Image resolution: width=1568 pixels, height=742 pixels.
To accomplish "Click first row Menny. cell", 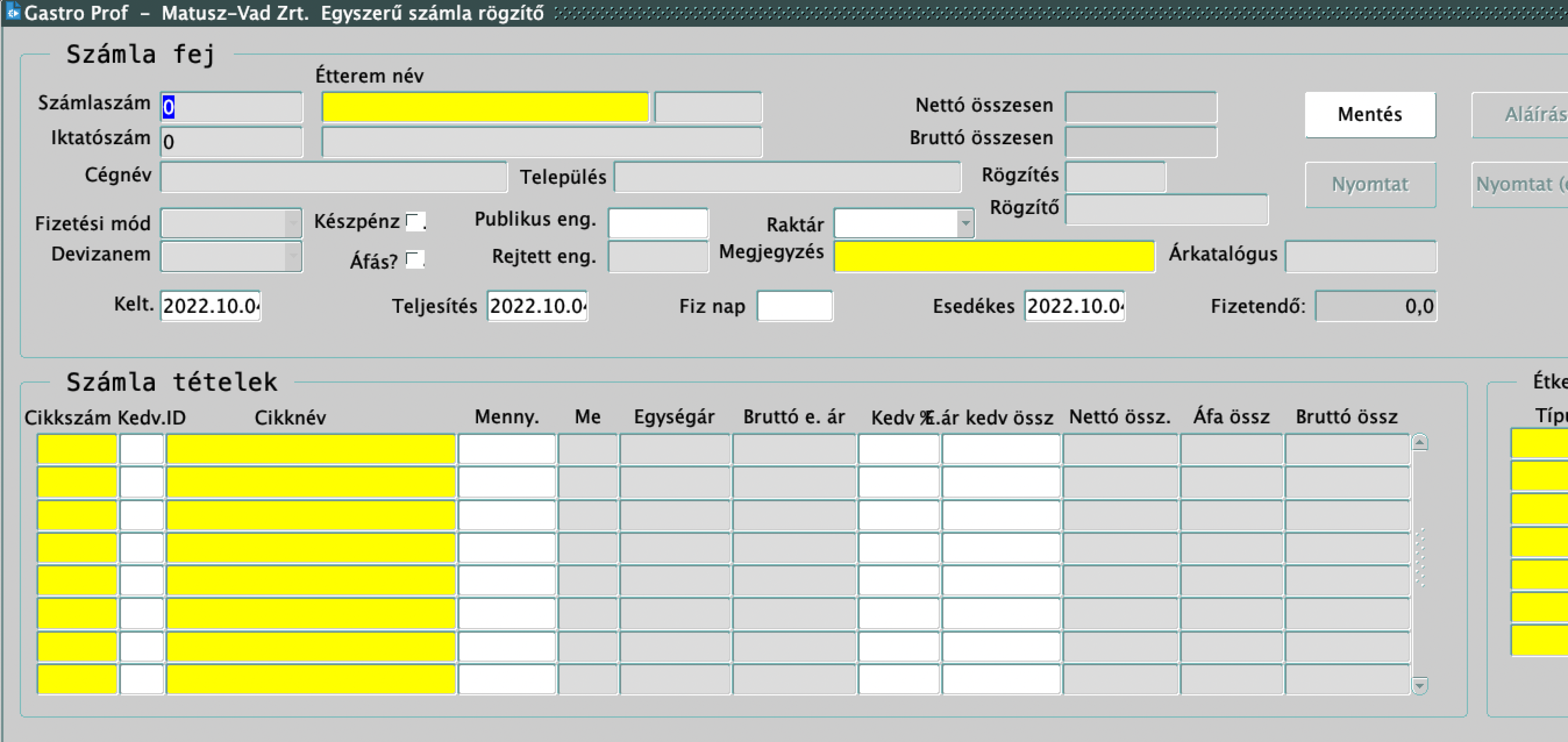I will pyautogui.click(x=507, y=449).
